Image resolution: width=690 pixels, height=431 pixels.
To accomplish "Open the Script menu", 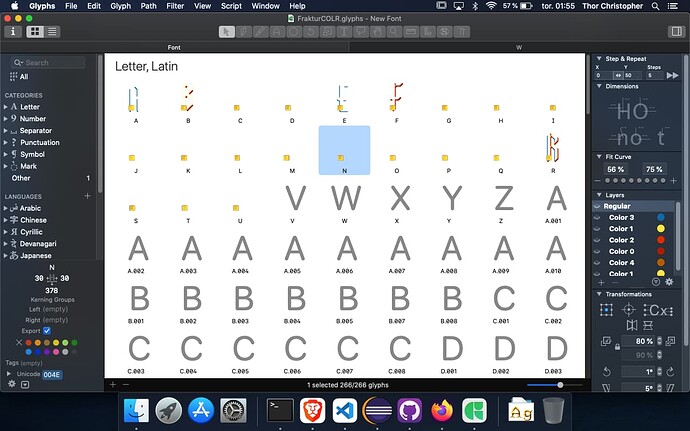I will (231, 6).
